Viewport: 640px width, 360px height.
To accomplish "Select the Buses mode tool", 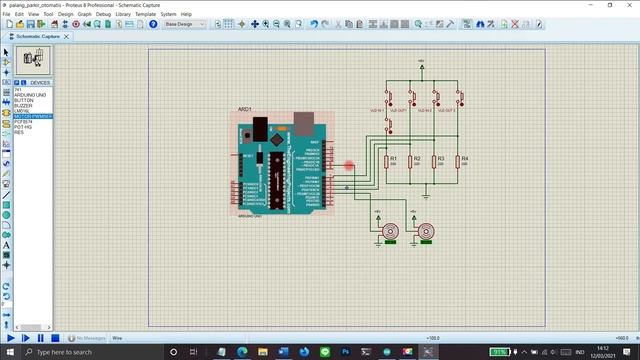I will (x=6, y=102).
